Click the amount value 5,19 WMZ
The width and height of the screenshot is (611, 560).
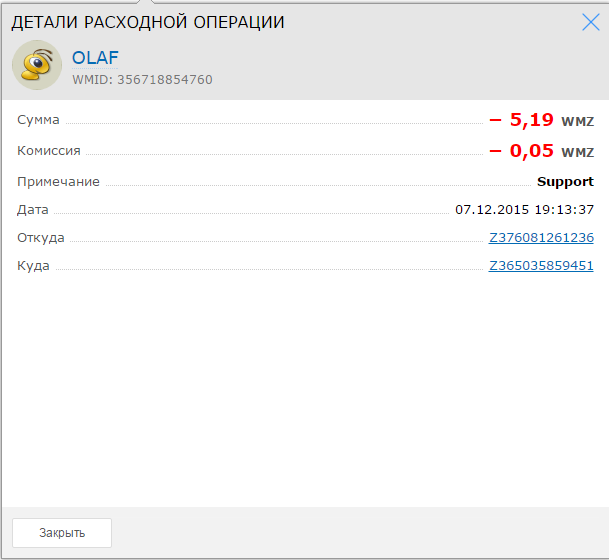pyautogui.click(x=542, y=120)
